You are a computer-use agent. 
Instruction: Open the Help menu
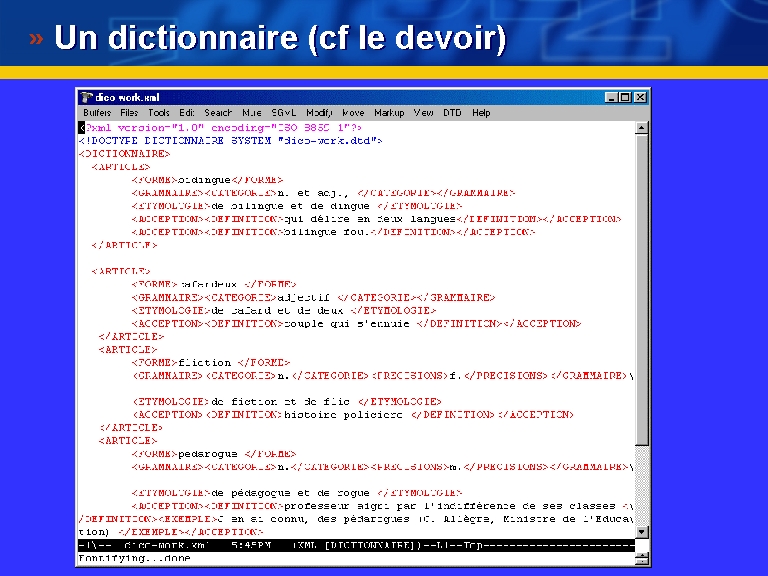coord(481,113)
